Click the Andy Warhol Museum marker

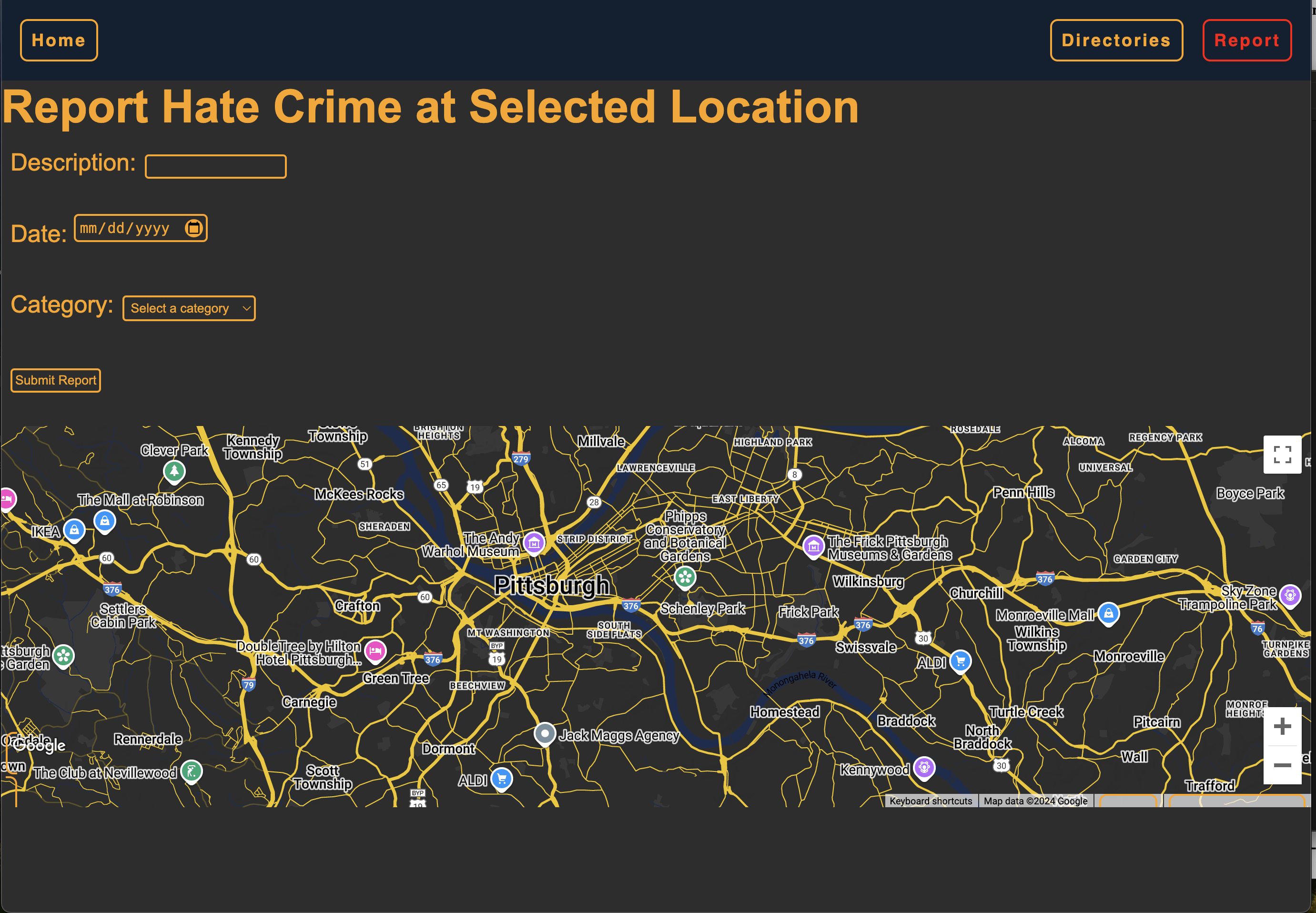[x=534, y=542]
